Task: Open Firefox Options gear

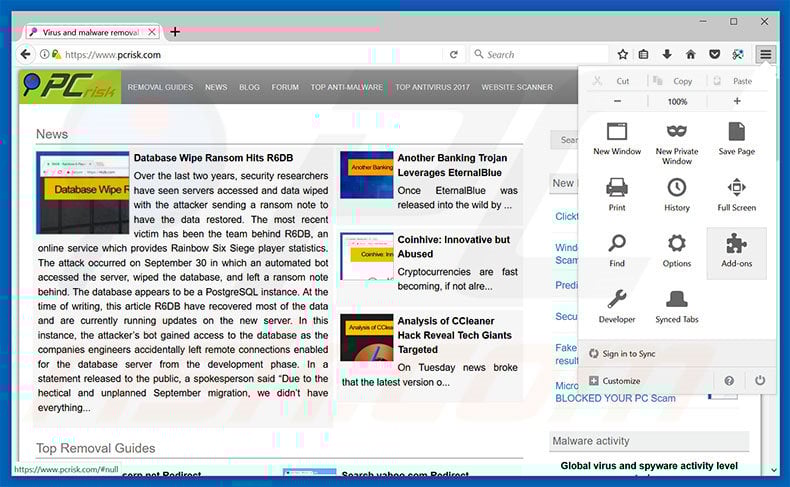Action: pos(676,251)
